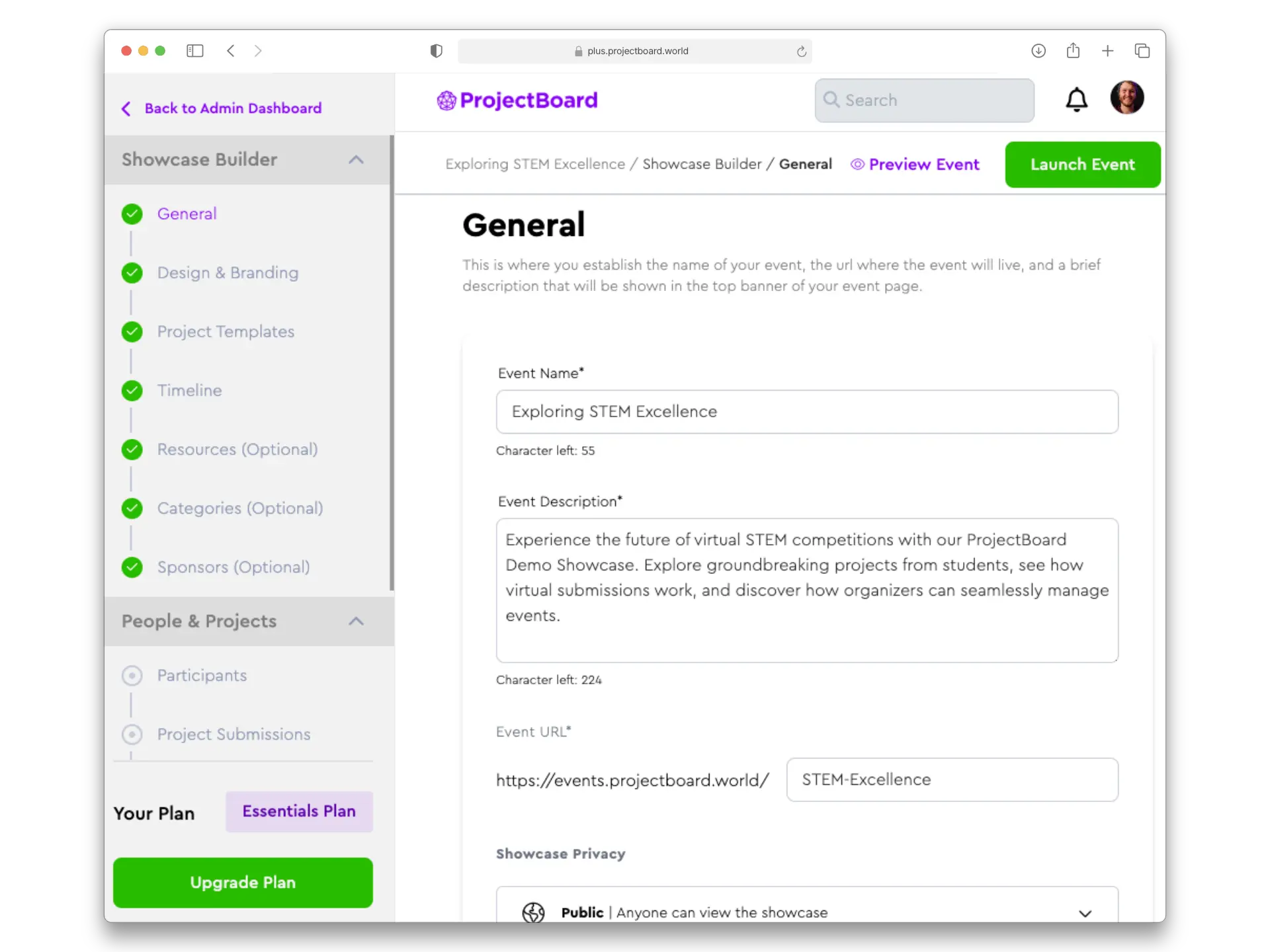Select the Project Submissions step circle

click(132, 734)
